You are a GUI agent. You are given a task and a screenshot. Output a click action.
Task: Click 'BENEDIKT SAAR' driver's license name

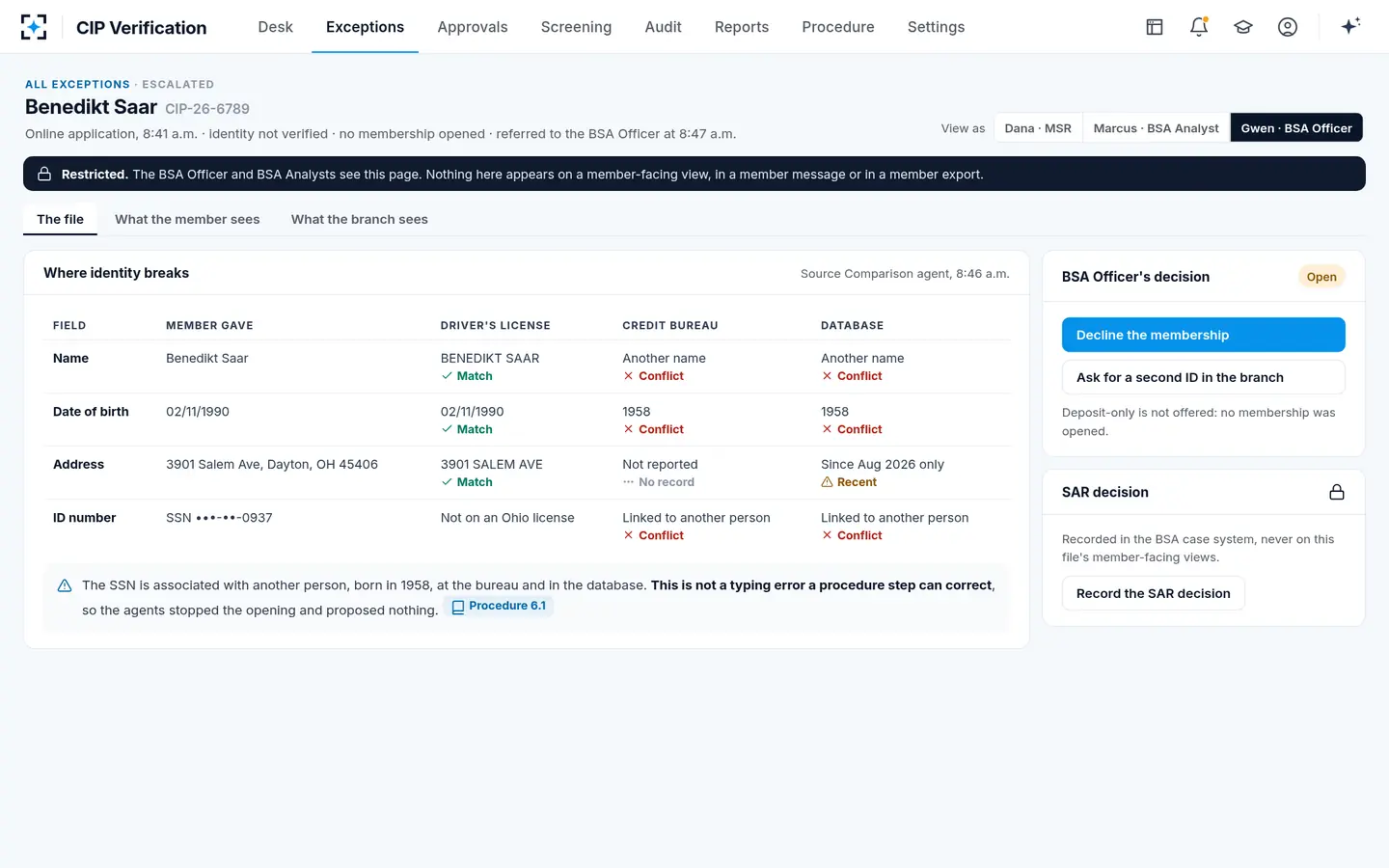pyautogui.click(x=490, y=359)
